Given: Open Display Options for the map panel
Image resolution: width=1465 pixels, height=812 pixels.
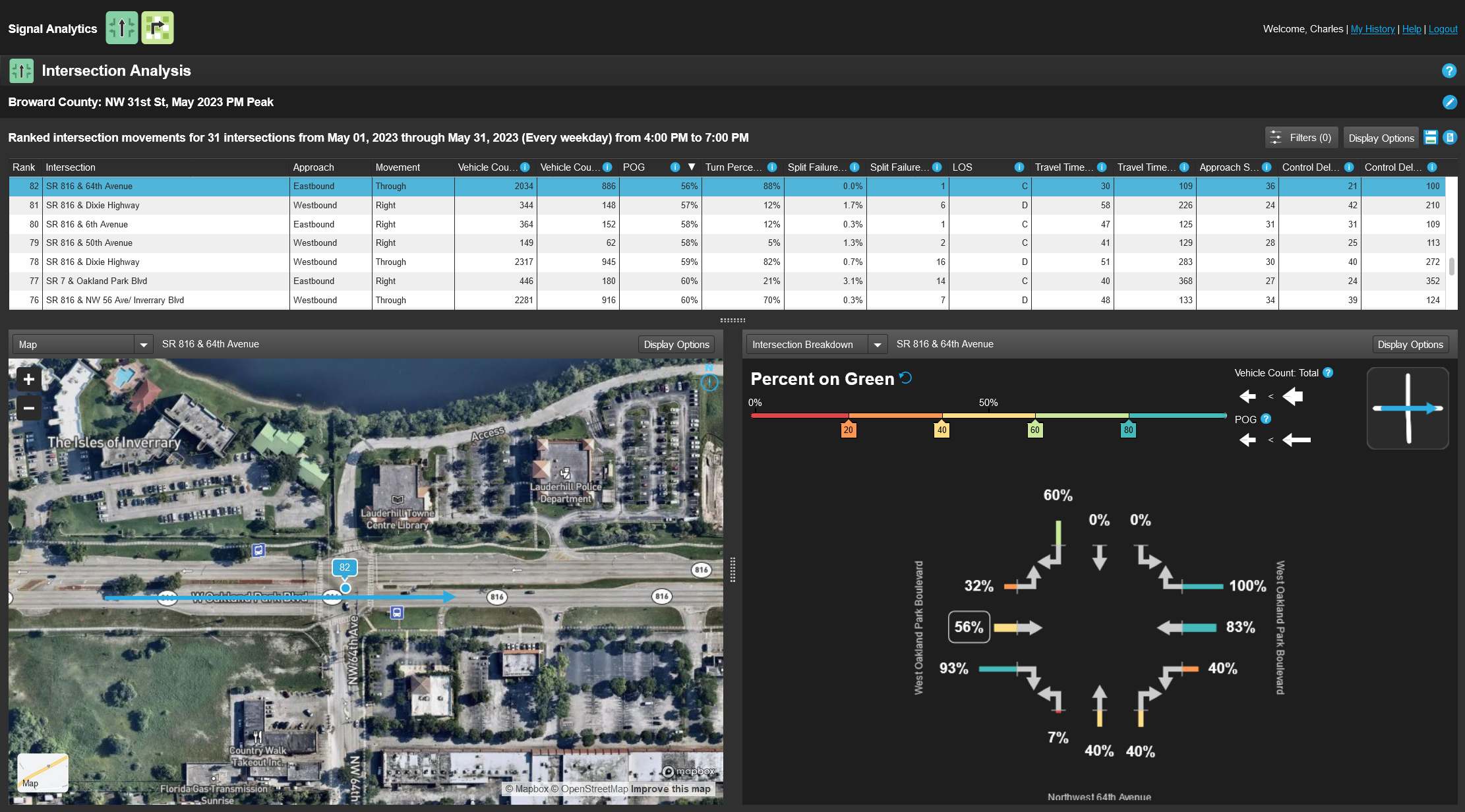Looking at the screenshot, I should click(676, 344).
